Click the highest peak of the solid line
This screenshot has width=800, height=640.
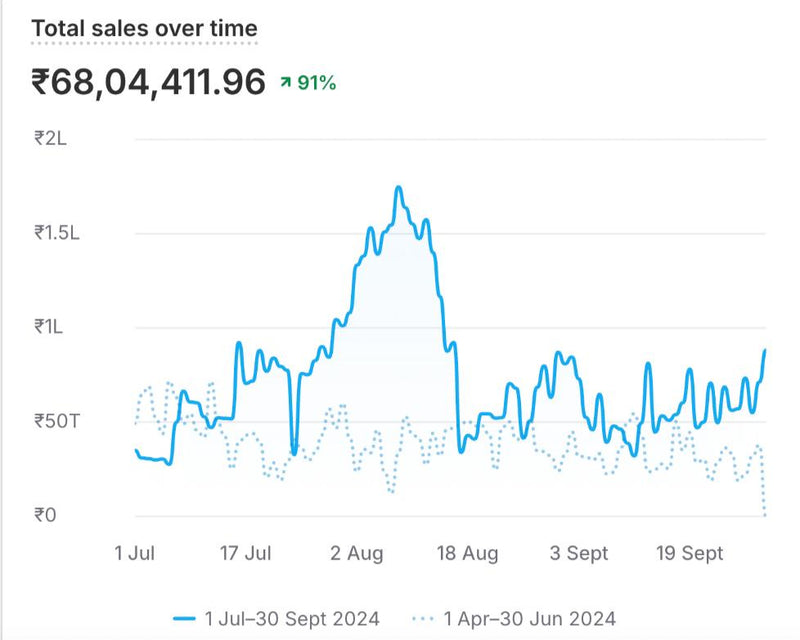398,188
